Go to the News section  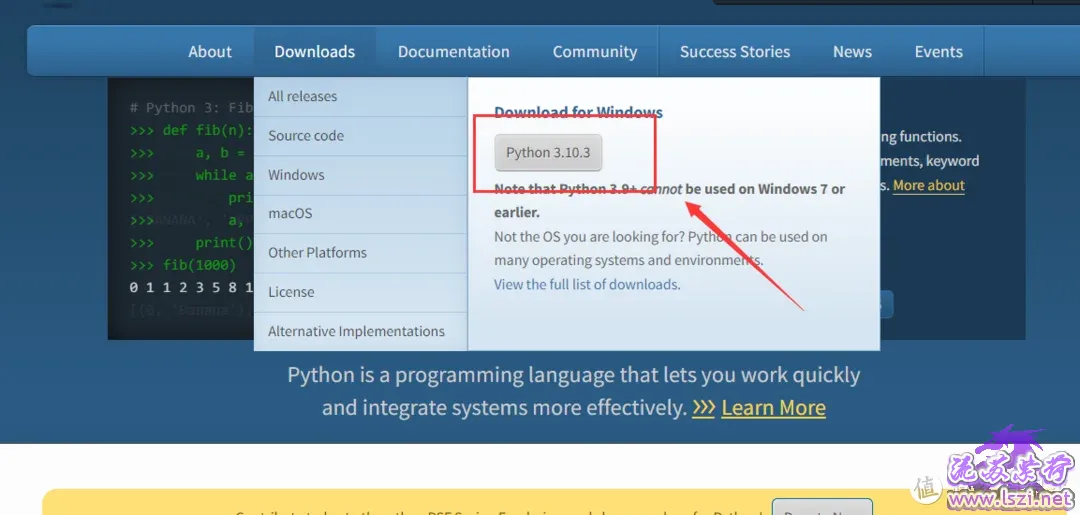pyautogui.click(x=853, y=52)
